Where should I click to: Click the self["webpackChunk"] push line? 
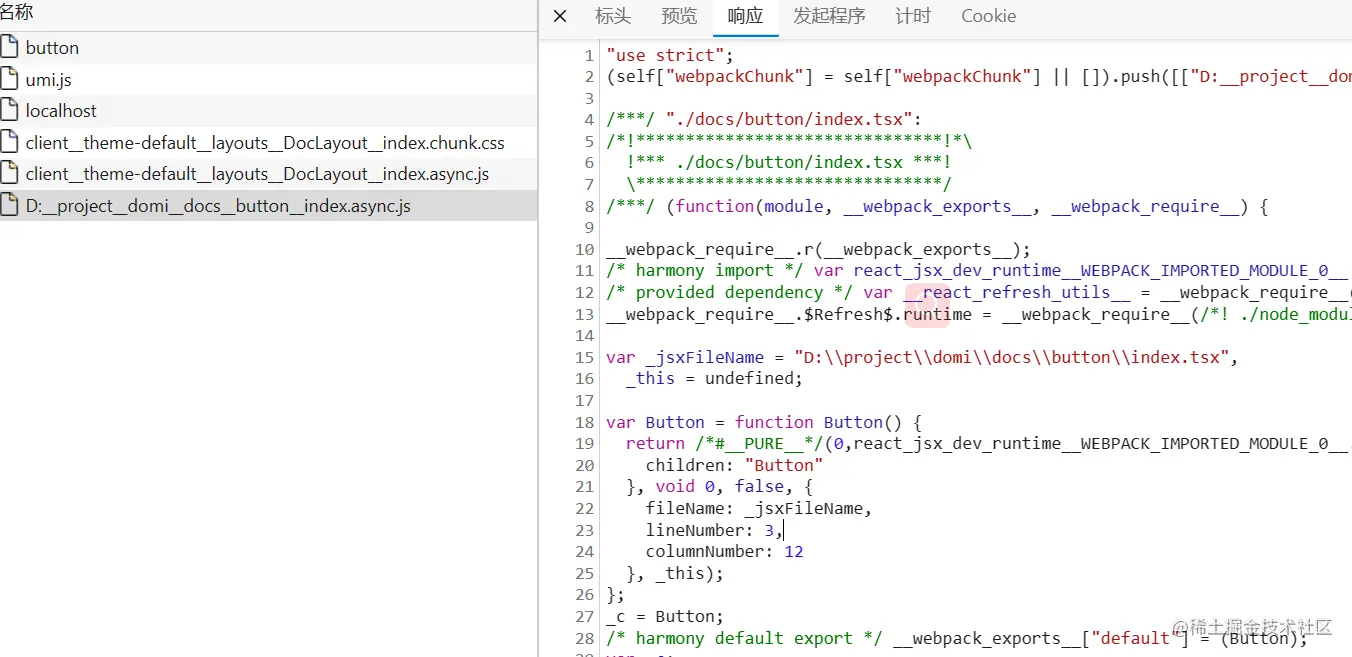click(979, 77)
